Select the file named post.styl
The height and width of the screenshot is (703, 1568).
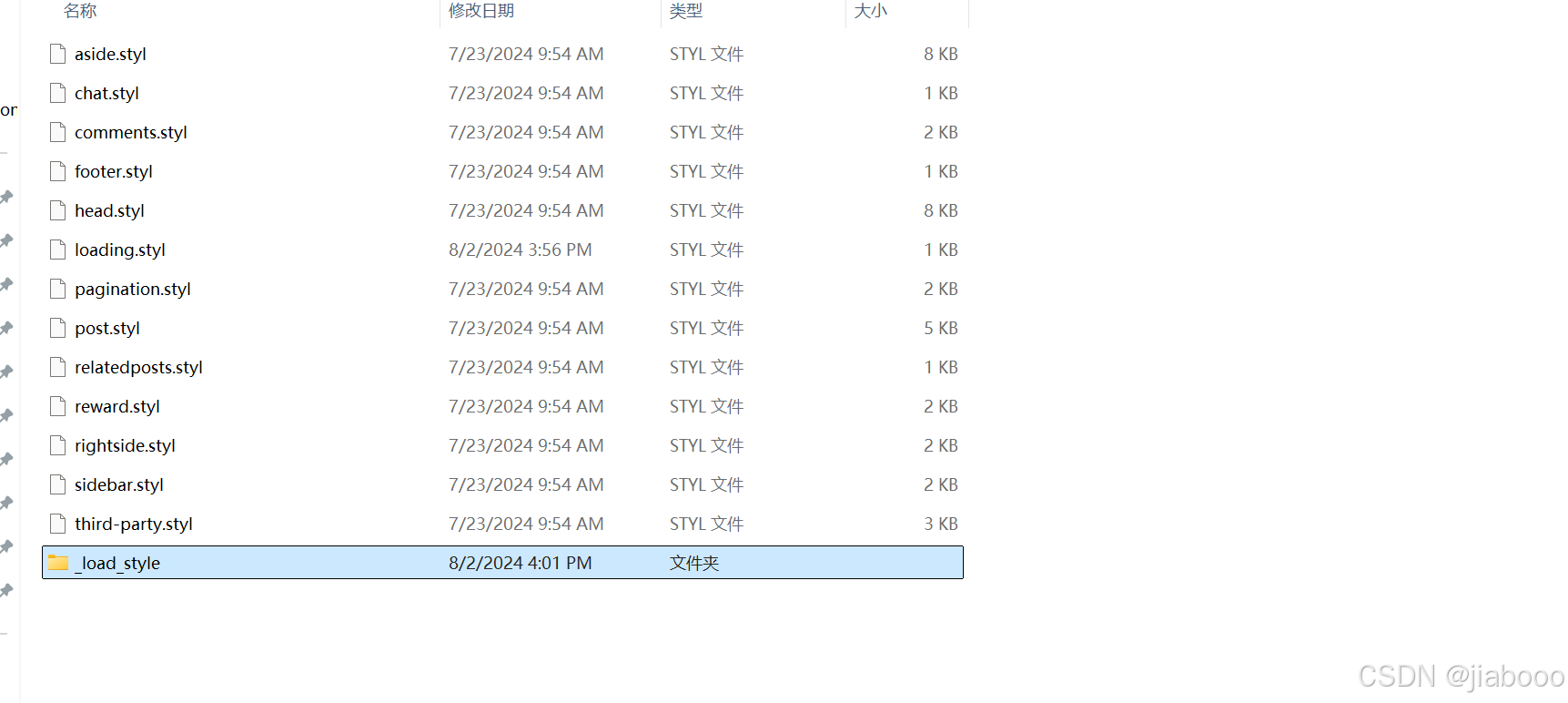point(107,329)
